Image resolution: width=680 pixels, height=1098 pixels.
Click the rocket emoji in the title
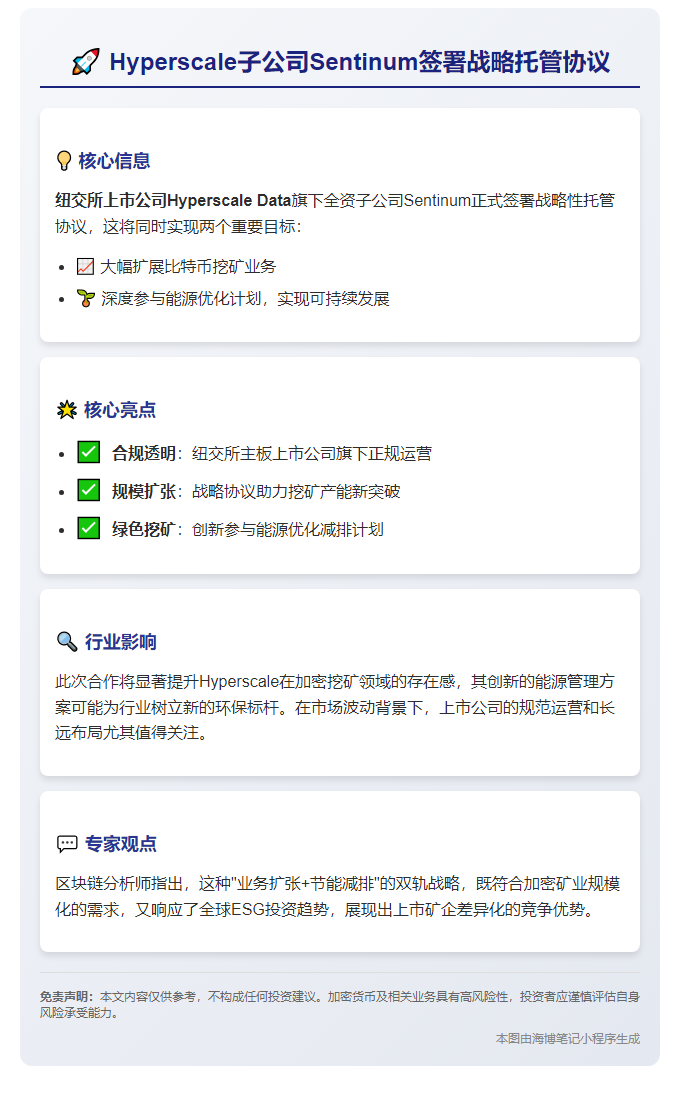point(85,62)
